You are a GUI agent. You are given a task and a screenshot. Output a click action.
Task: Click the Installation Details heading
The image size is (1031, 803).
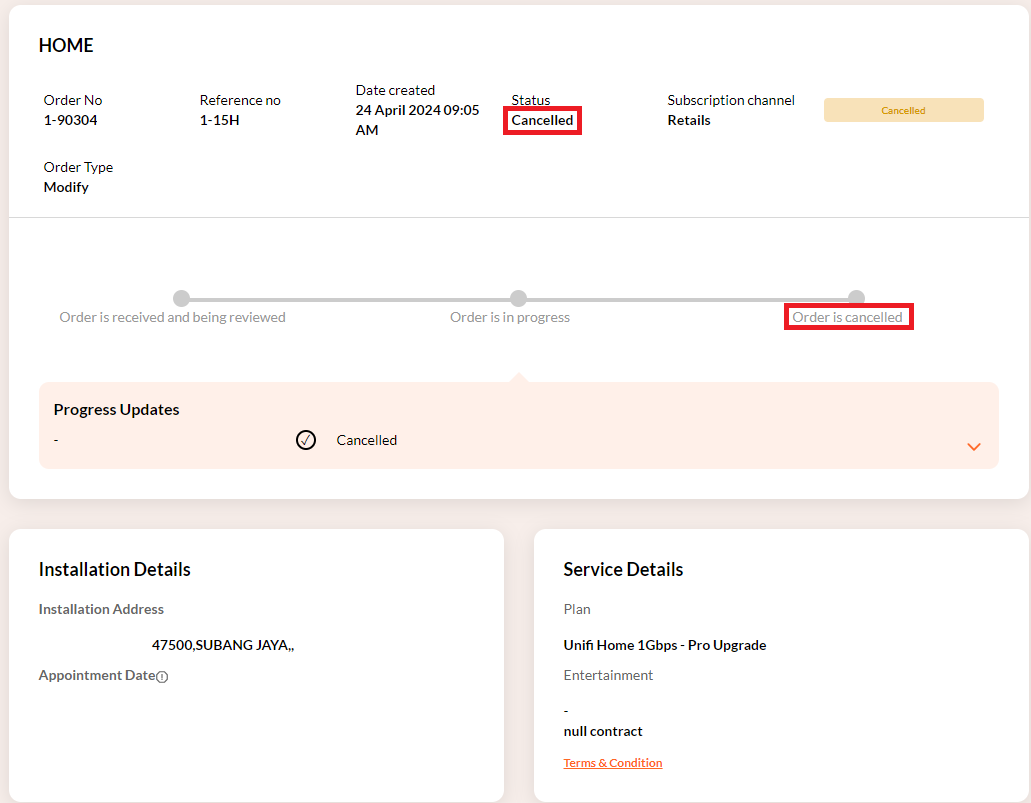click(x=114, y=569)
